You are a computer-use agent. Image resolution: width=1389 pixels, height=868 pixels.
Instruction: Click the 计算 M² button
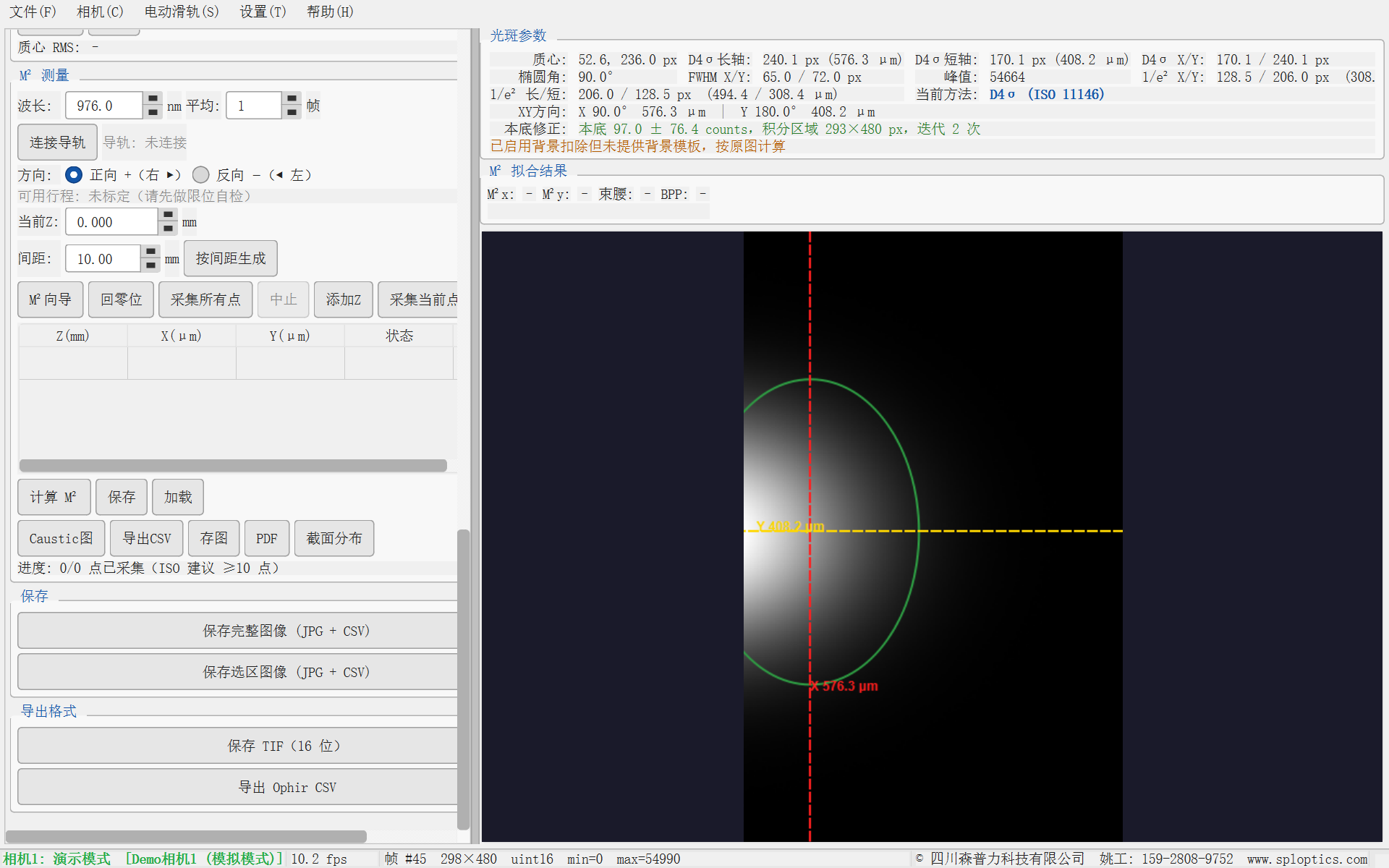pyautogui.click(x=54, y=497)
